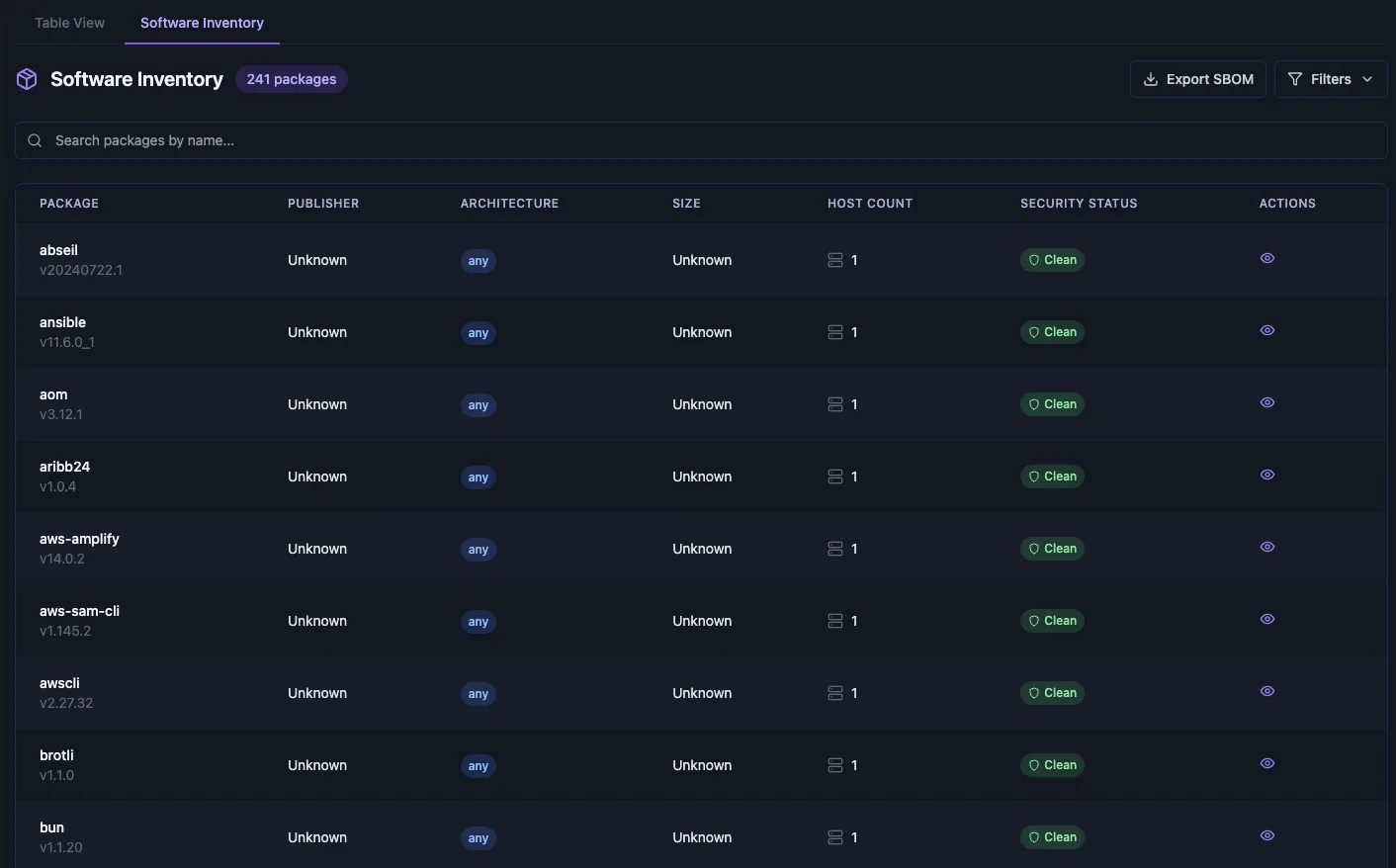The width and height of the screenshot is (1396, 868).
Task: Click the host count server icon for abseil
Action: 835,260
